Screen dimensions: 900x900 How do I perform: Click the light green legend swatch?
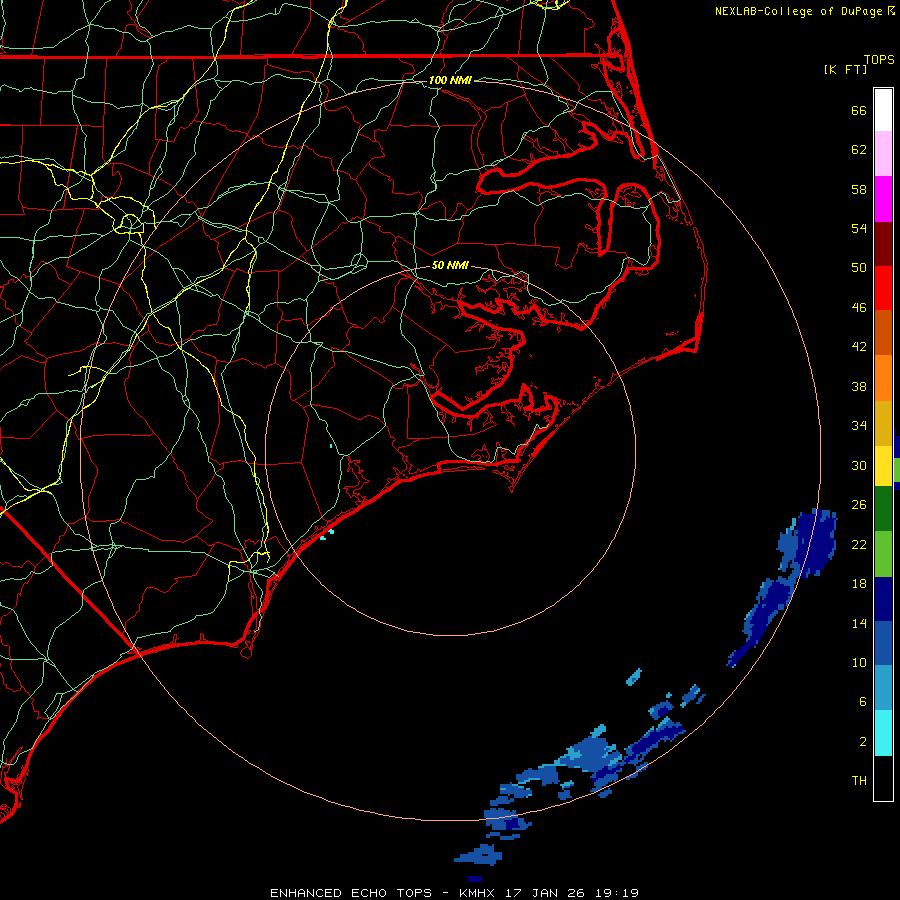pos(883,554)
